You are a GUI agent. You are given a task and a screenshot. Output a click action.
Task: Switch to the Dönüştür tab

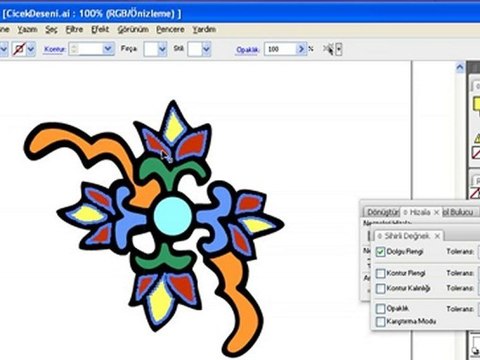coord(382,212)
